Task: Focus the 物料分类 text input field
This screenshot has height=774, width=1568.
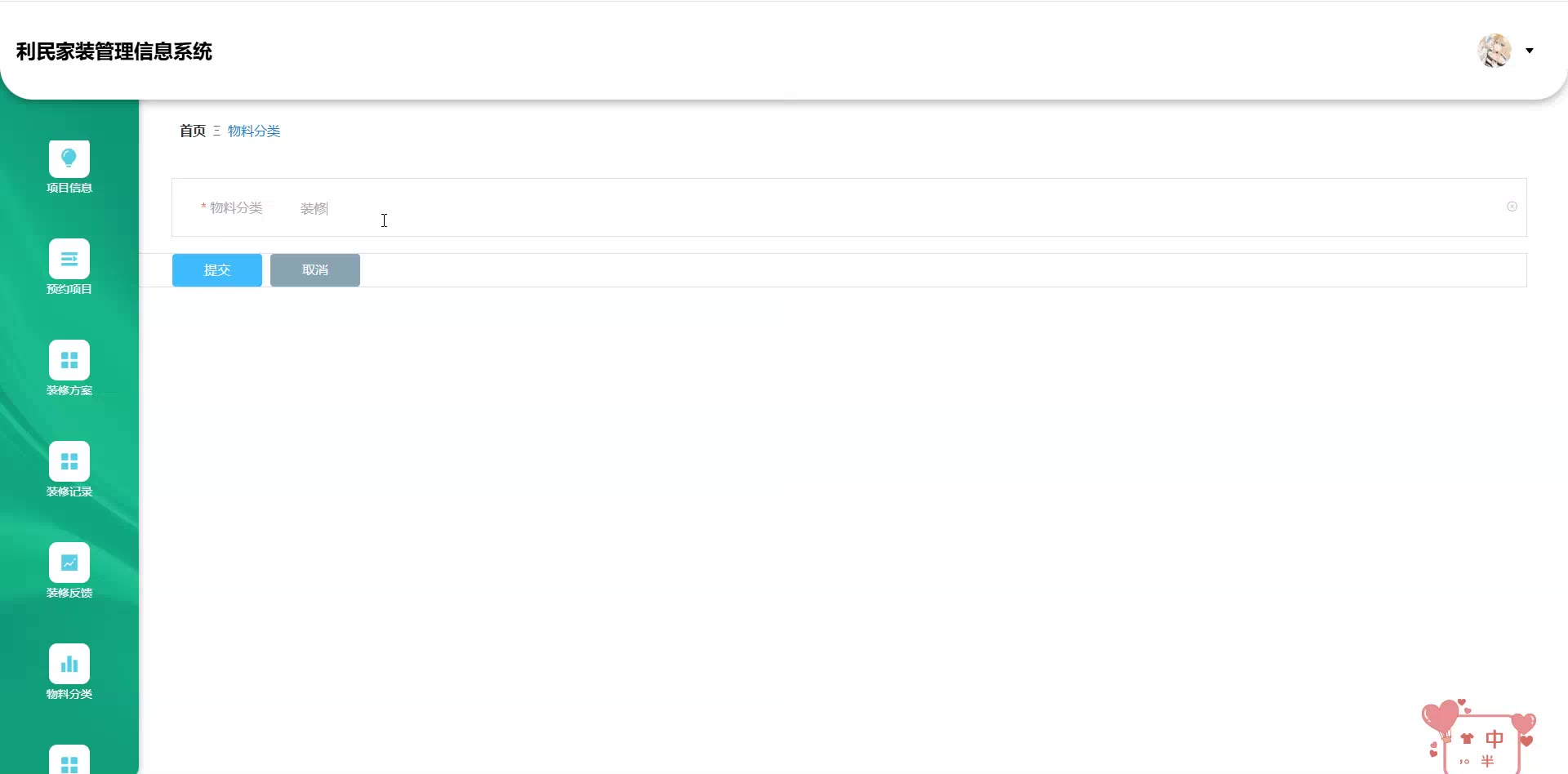Action: (817, 208)
